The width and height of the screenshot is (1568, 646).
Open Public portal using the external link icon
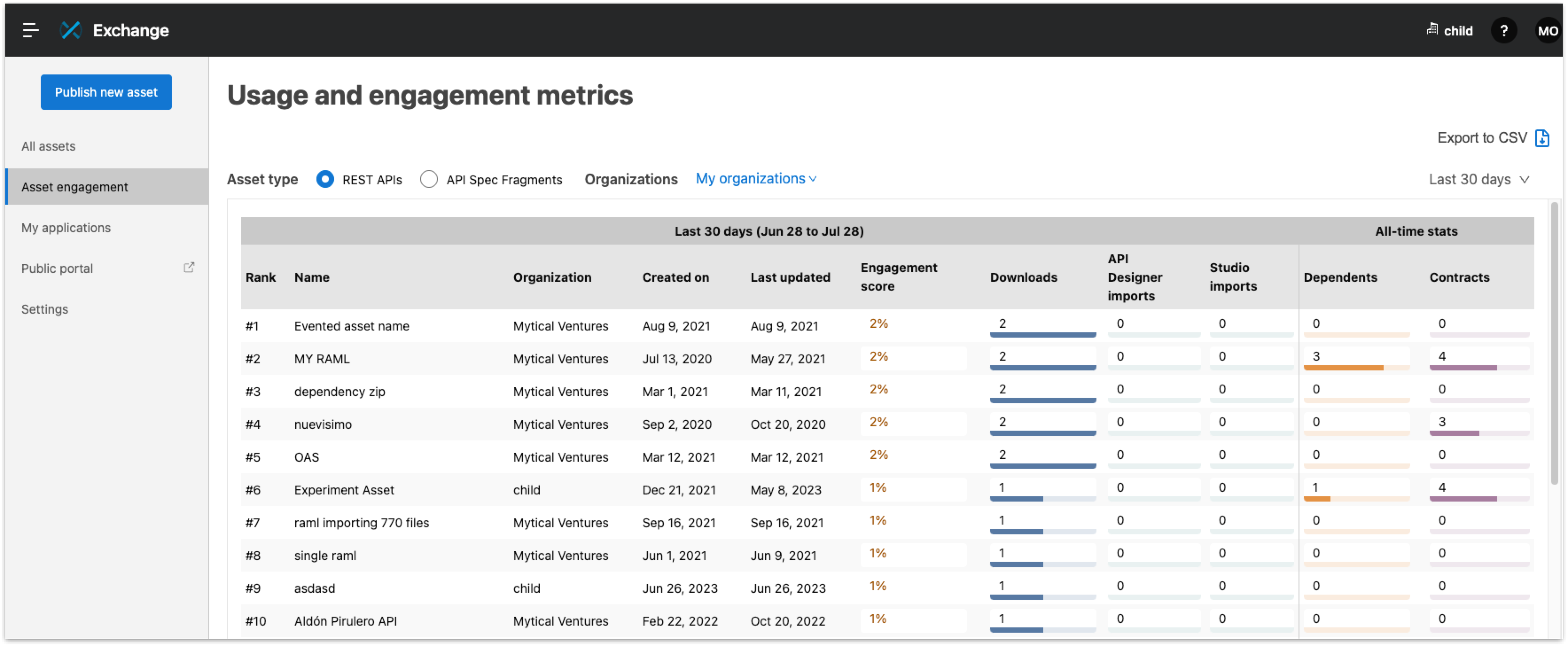189,267
